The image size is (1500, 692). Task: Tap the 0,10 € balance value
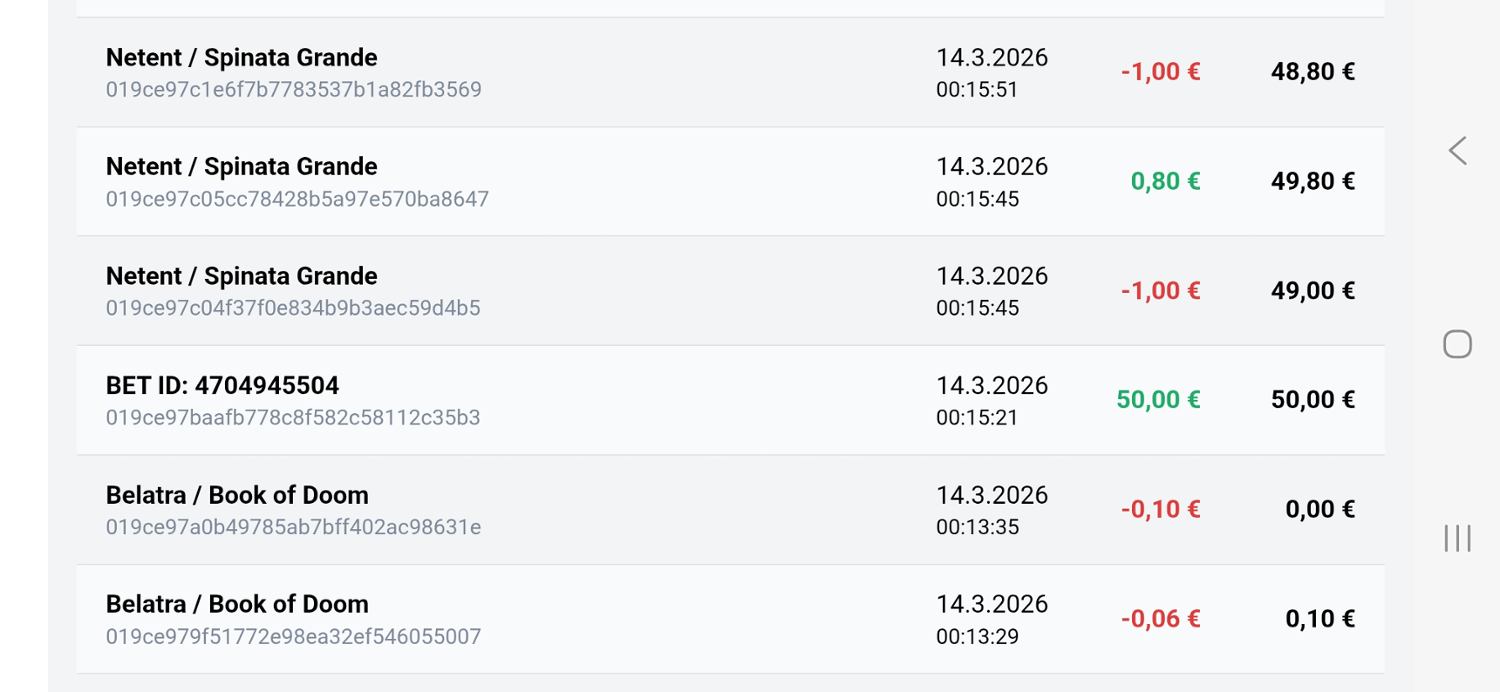1319,619
